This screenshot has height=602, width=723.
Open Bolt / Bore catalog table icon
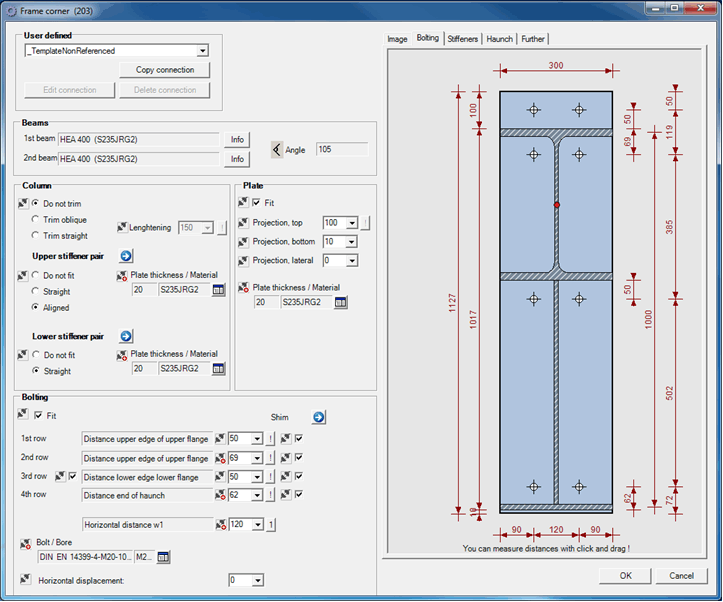click(164, 557)
